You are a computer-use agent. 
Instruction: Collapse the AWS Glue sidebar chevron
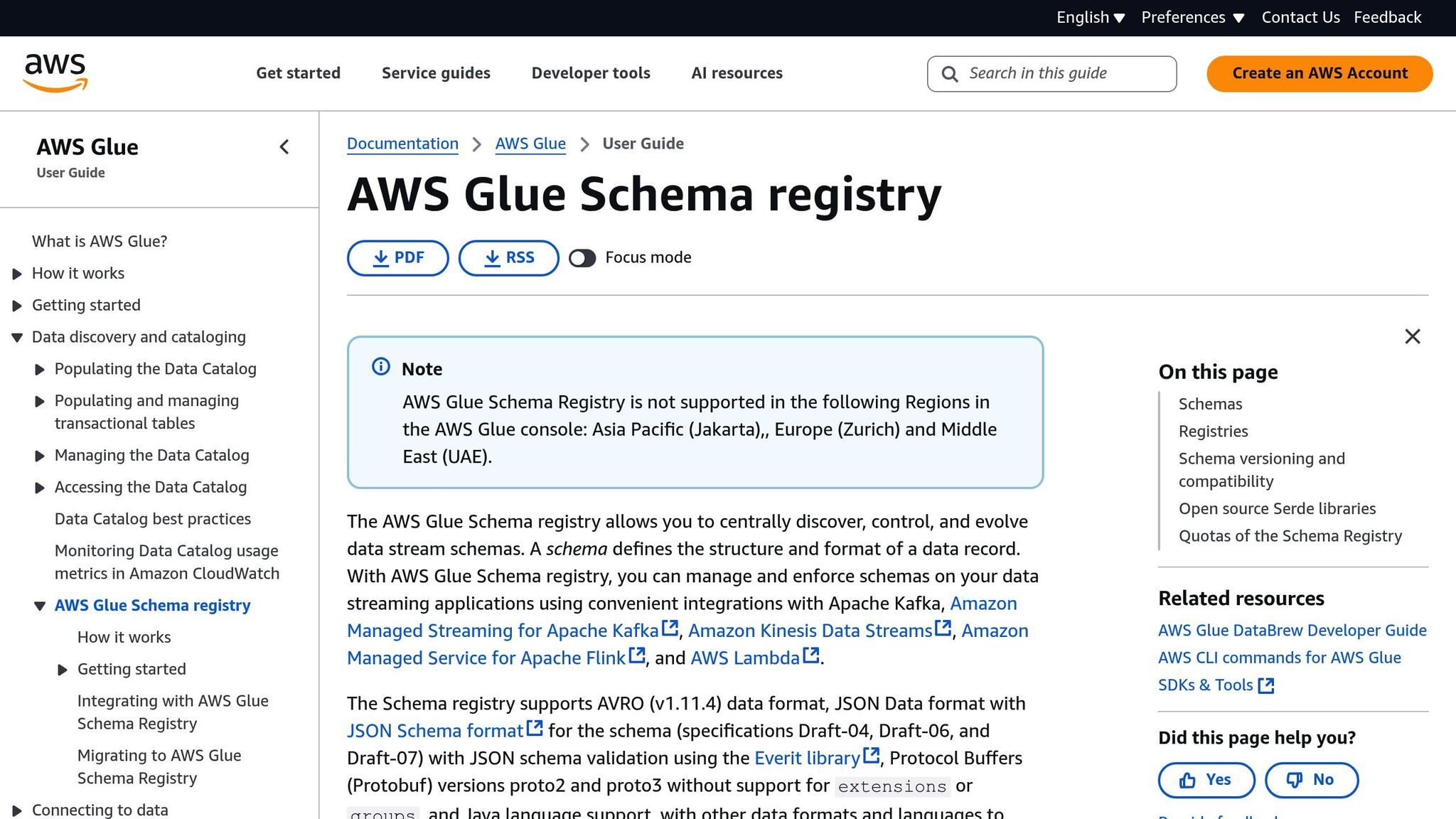pos(284,147)
